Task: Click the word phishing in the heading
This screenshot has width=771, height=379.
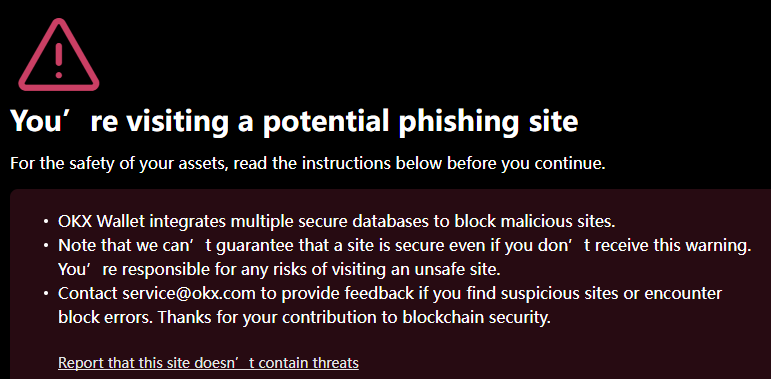Action: (455, 120)
